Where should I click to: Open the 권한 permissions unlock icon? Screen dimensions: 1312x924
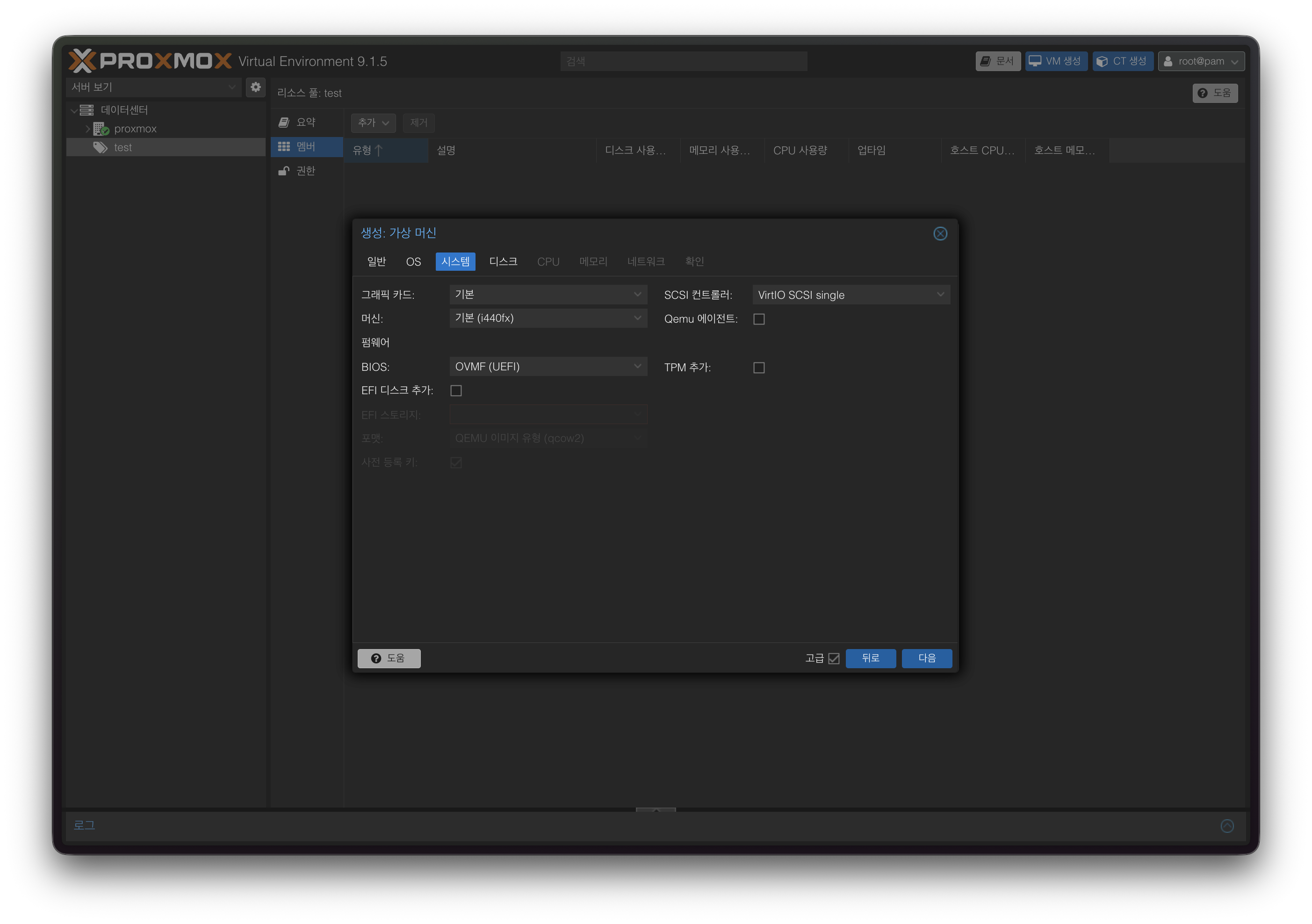click(284, 171)
